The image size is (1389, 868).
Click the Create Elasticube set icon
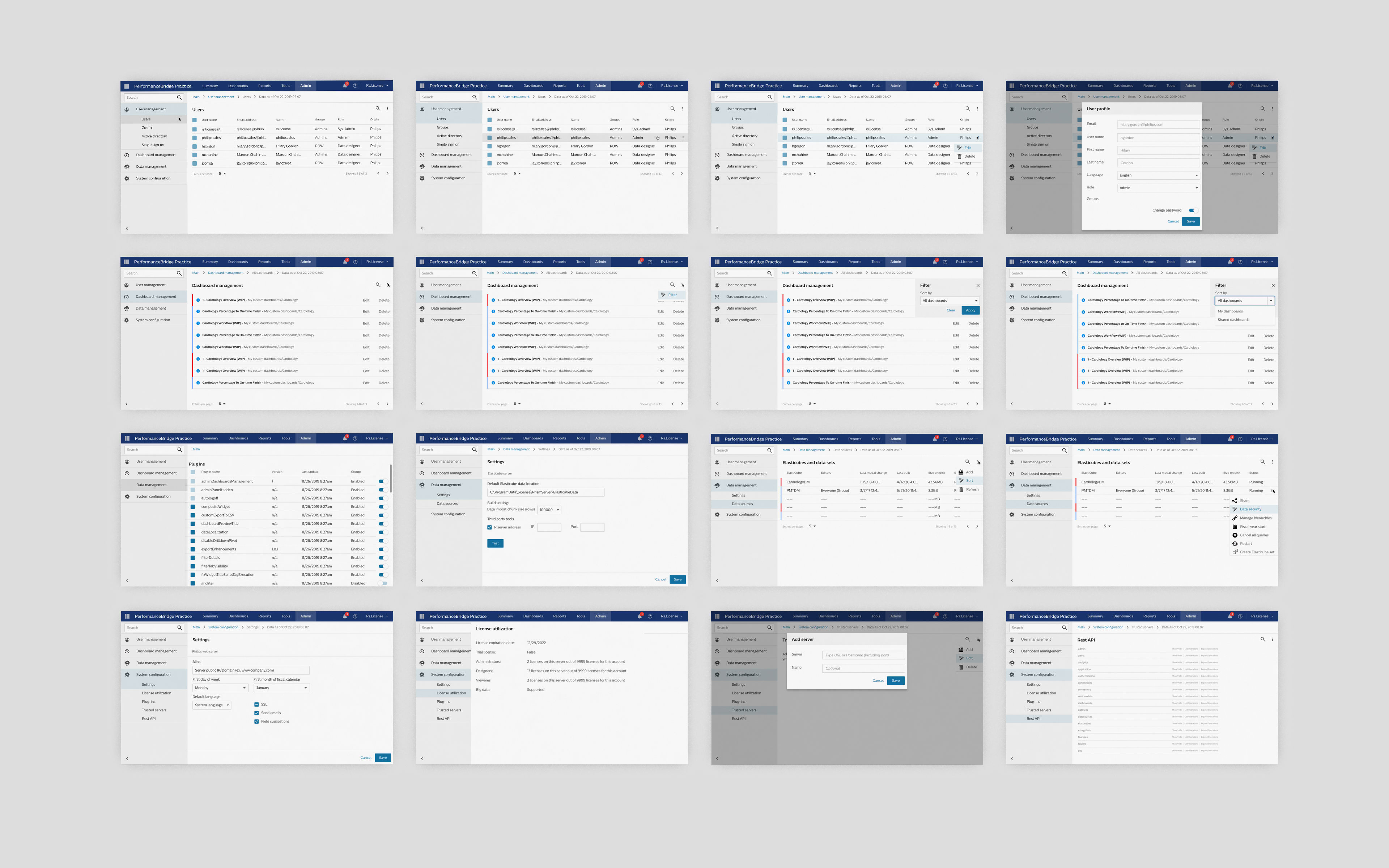(x=1235, y=552)
